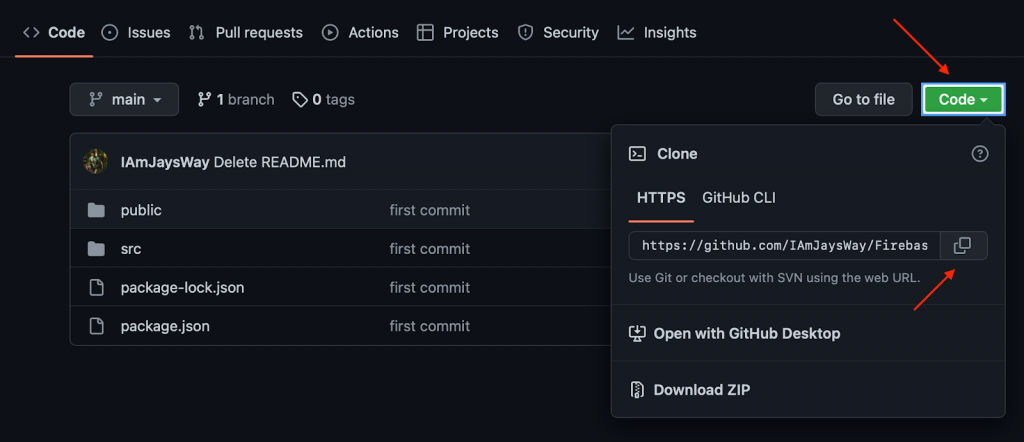
Task: Click the clone URL text field
Action: click(x=784, y=245)
